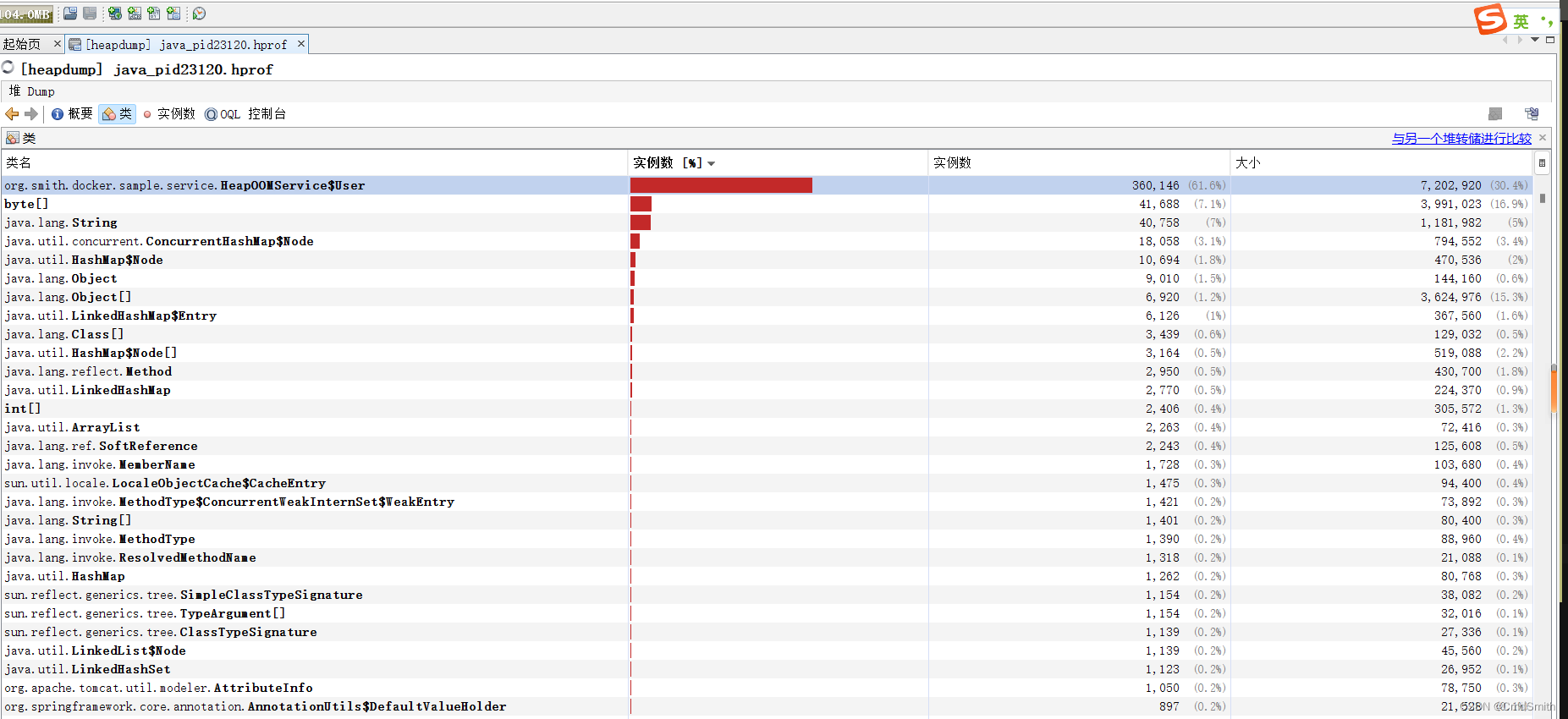
Task: Click the 堆 Dump subtab
Action: [32, 91]
